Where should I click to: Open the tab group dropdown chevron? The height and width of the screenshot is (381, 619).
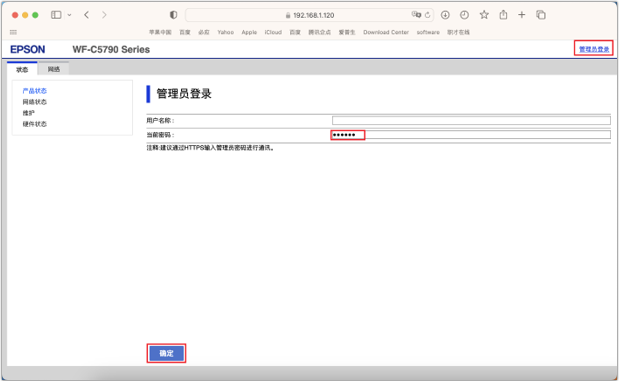point(69,15)
